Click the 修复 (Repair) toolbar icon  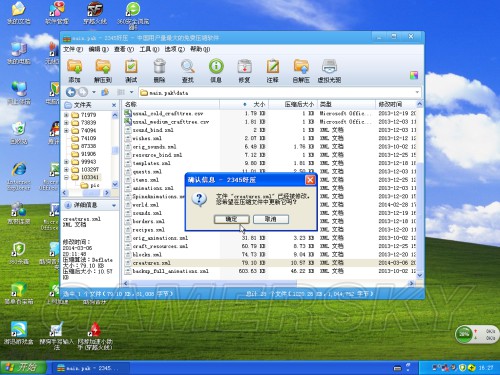pos(244,67)
